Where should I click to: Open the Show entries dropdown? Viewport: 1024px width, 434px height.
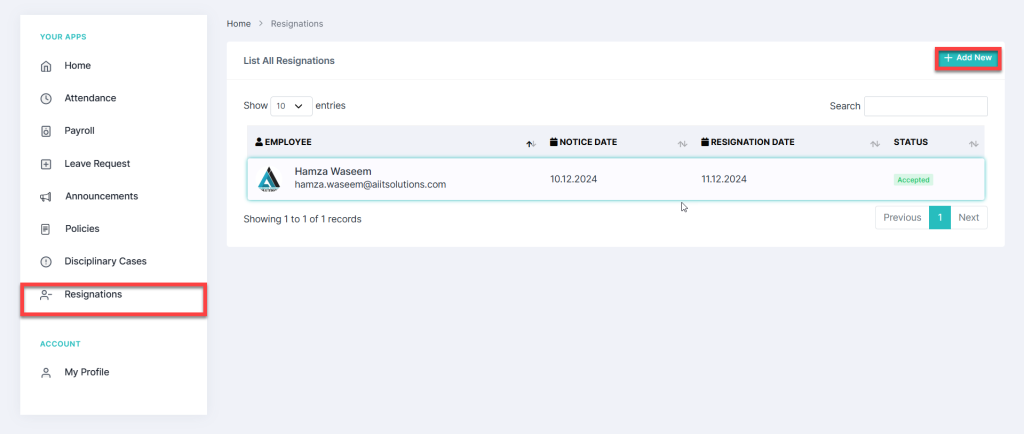[x=291, y=106]
